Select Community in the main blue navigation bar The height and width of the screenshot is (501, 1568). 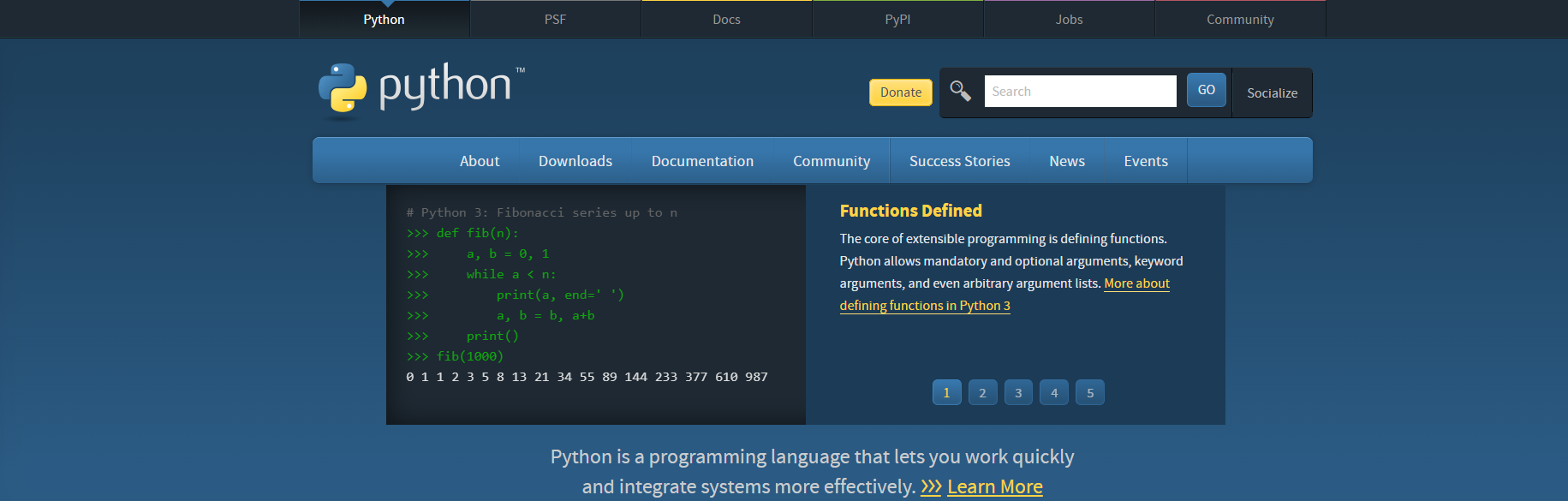831,161
